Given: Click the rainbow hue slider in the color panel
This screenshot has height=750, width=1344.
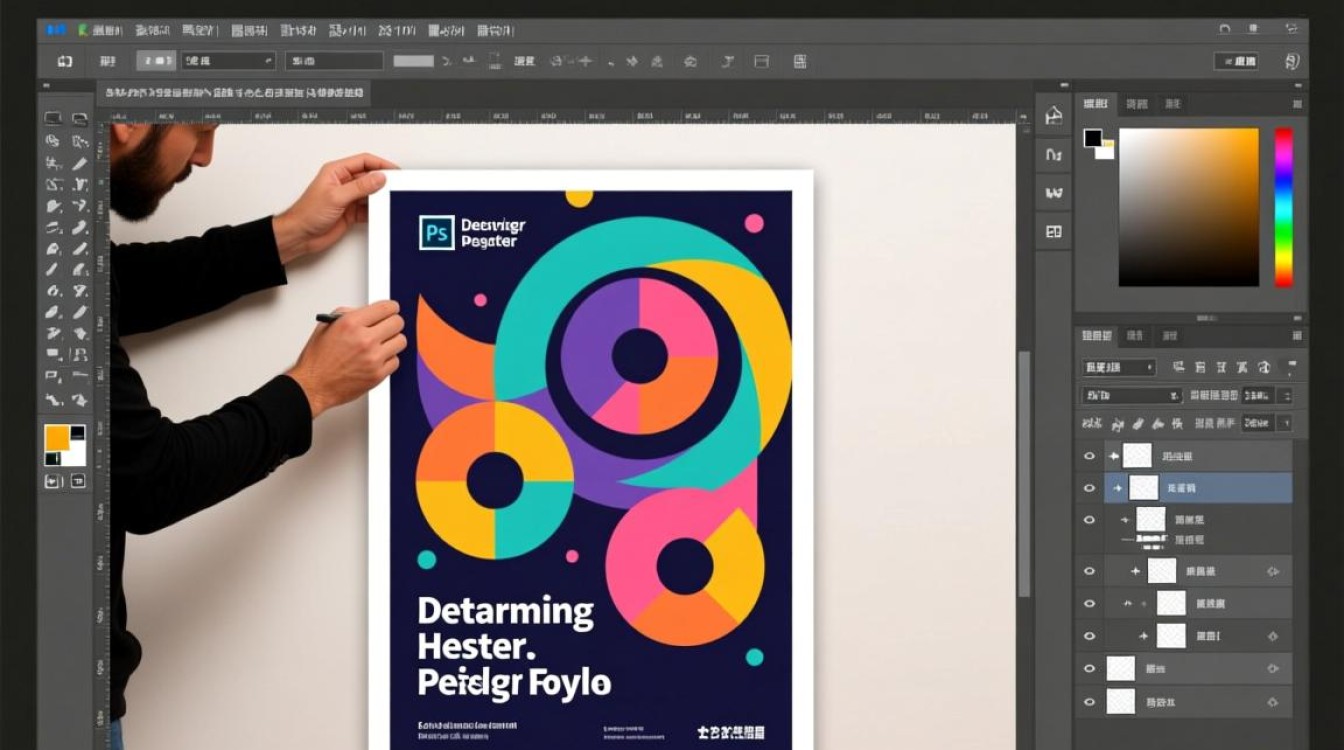Looking at the screenshot, I should [x=1283, y=207].
